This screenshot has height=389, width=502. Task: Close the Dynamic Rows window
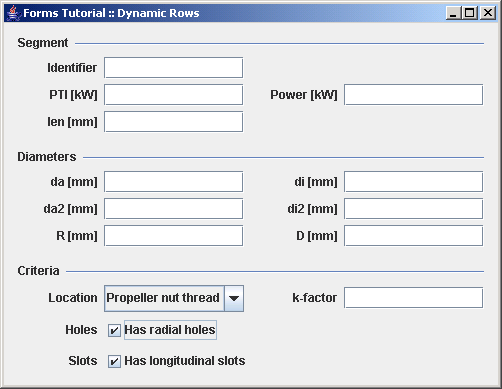488,13
